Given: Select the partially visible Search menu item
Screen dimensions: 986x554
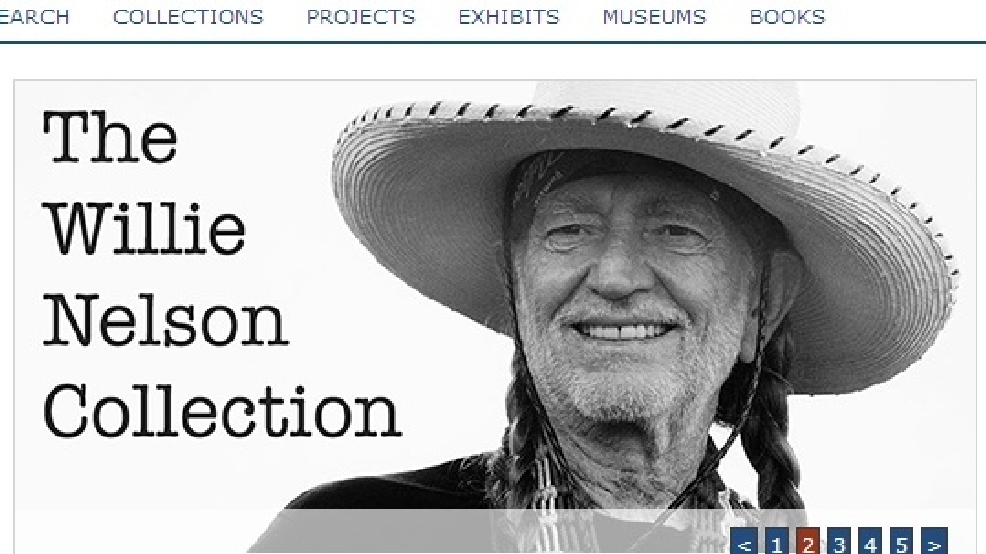Looking at the screenshot, I should click(x=34, y=17).
